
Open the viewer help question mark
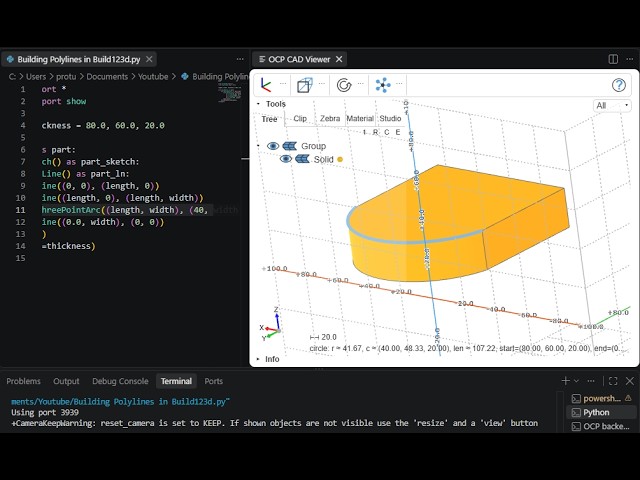click(x=619, y=85)
